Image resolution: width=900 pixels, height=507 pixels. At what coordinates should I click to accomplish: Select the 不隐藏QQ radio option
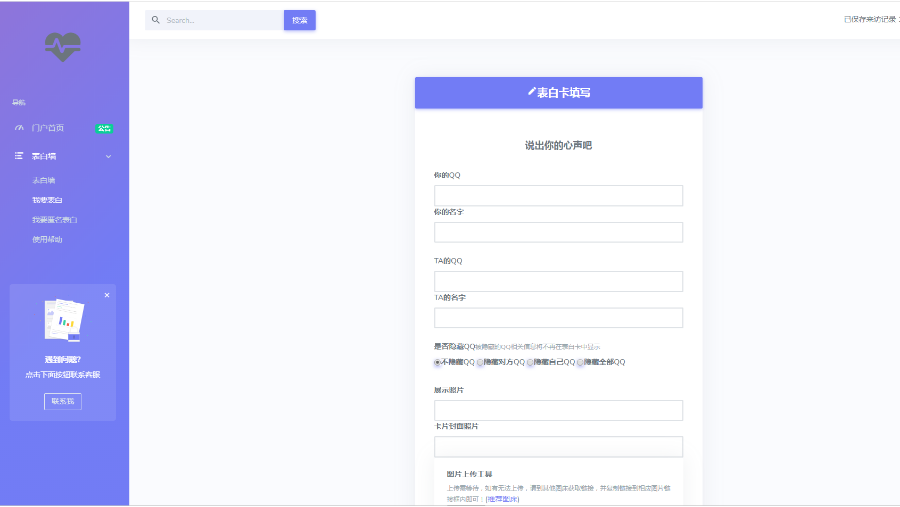[x=437, y=362]
